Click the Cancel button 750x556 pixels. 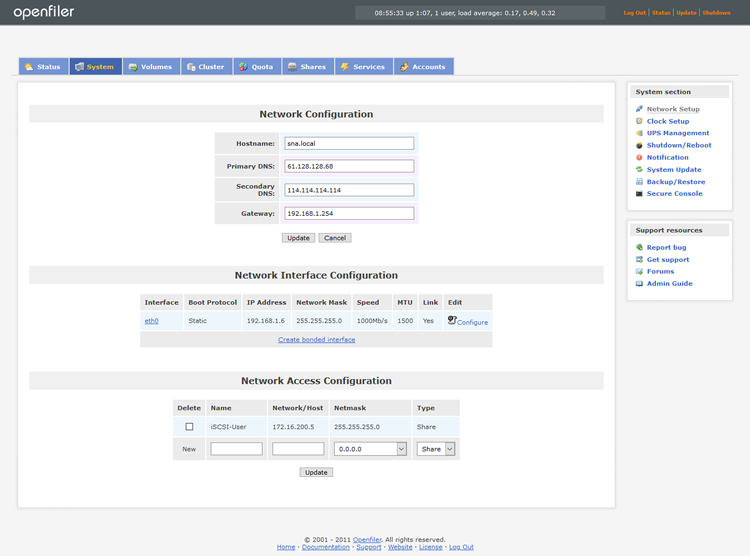pyautogui.click(x=335, y=238)
